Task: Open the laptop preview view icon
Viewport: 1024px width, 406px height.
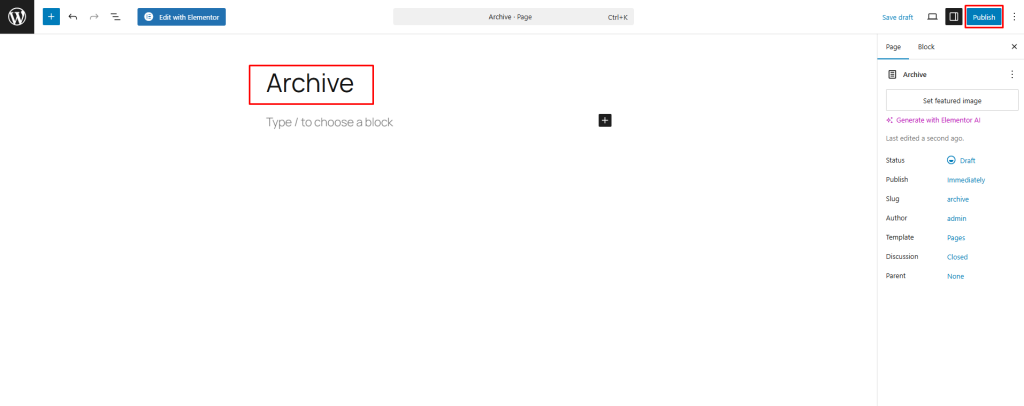Action: click(933, 17)
